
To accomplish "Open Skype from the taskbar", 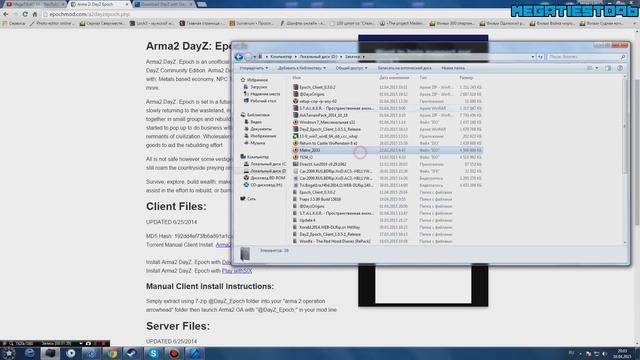I will point(153,353).
